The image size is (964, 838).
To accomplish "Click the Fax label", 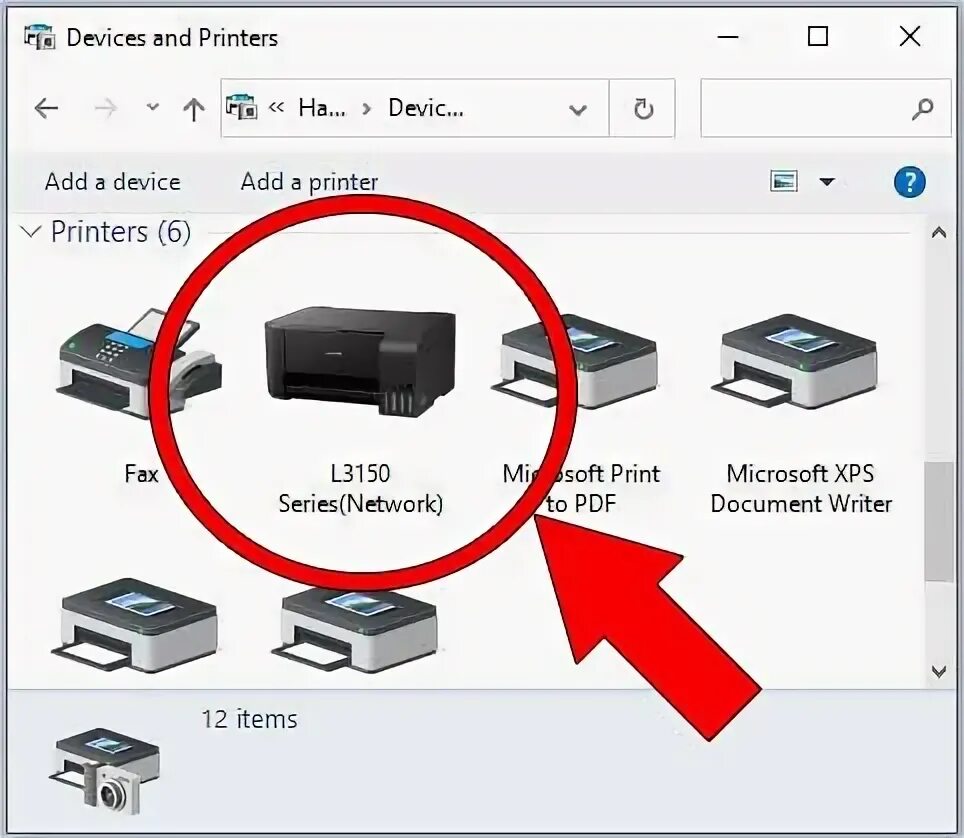I will click(x=141, y=474).
